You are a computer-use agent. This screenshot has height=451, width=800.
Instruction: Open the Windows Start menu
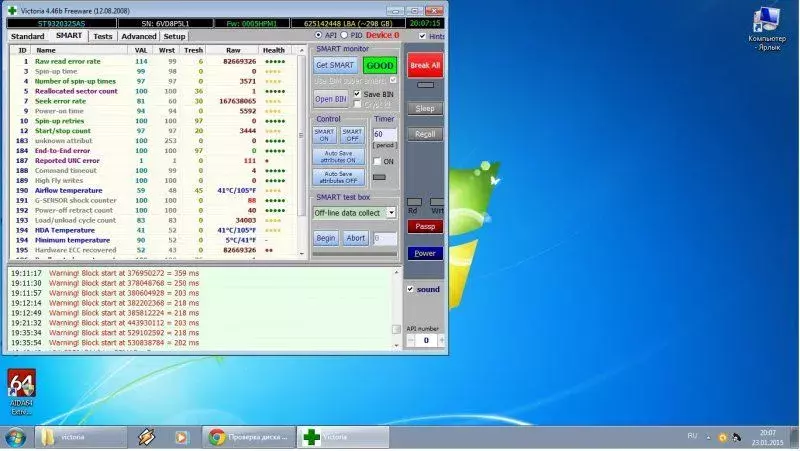tap(15, 437)
